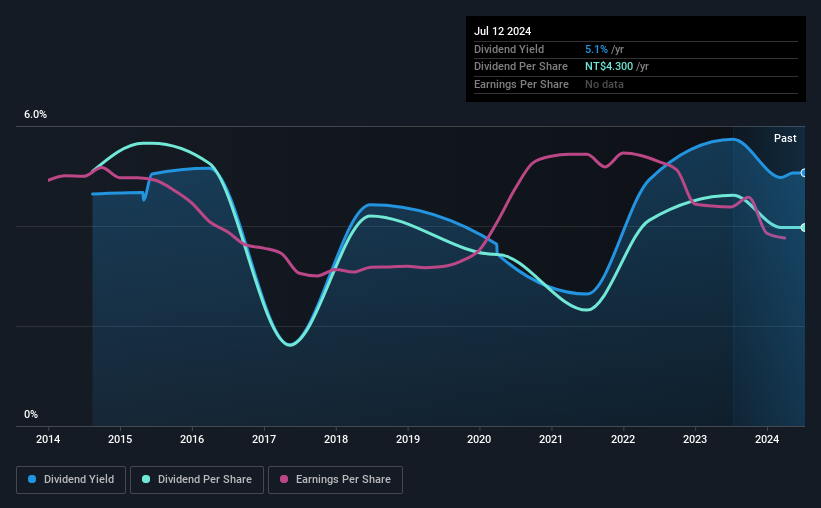This screenshot has width=821, height=508.
Task: Click the Jul 12 2024 tooltip date
Action: [502, 31]
